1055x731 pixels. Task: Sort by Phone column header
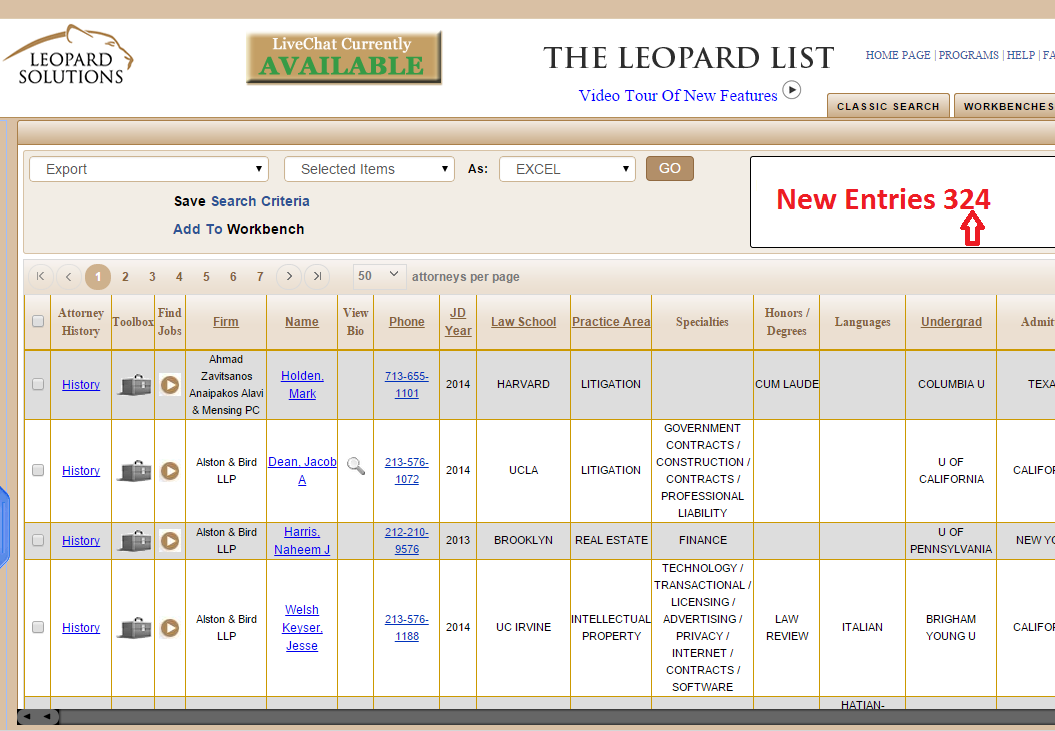click(x=406, y=322)
